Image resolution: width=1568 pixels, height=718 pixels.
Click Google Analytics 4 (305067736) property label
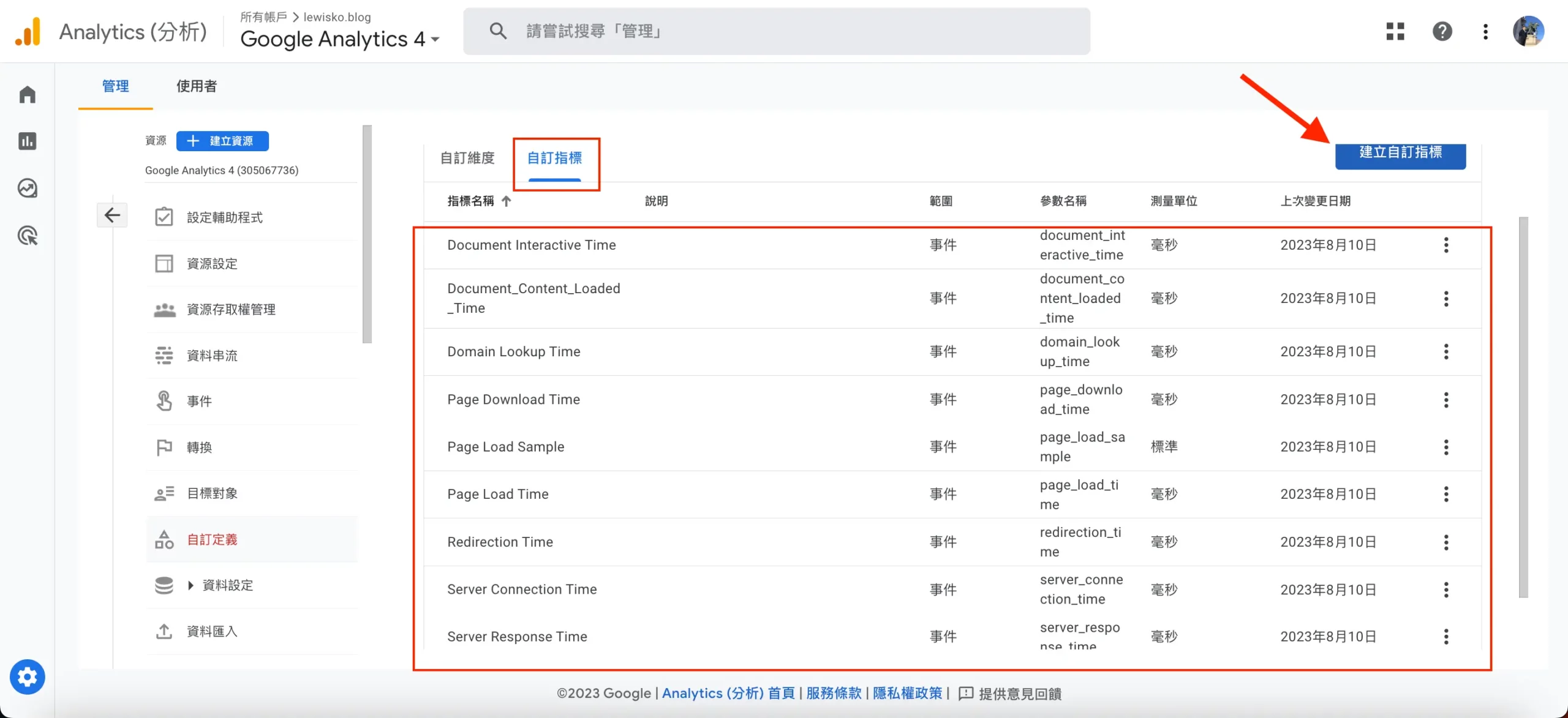(x=222, y=170)
